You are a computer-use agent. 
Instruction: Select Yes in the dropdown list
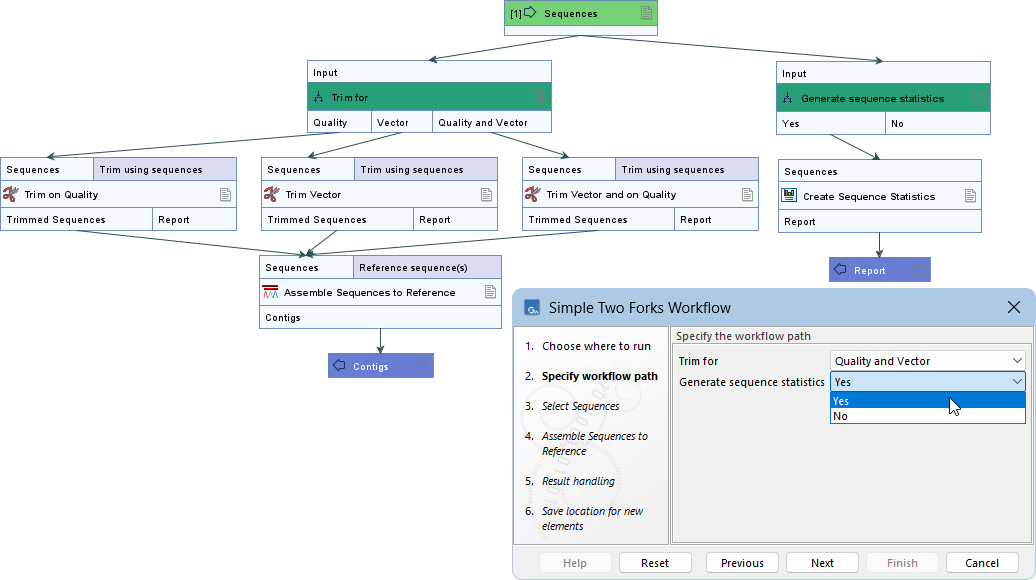coord(927,401)
